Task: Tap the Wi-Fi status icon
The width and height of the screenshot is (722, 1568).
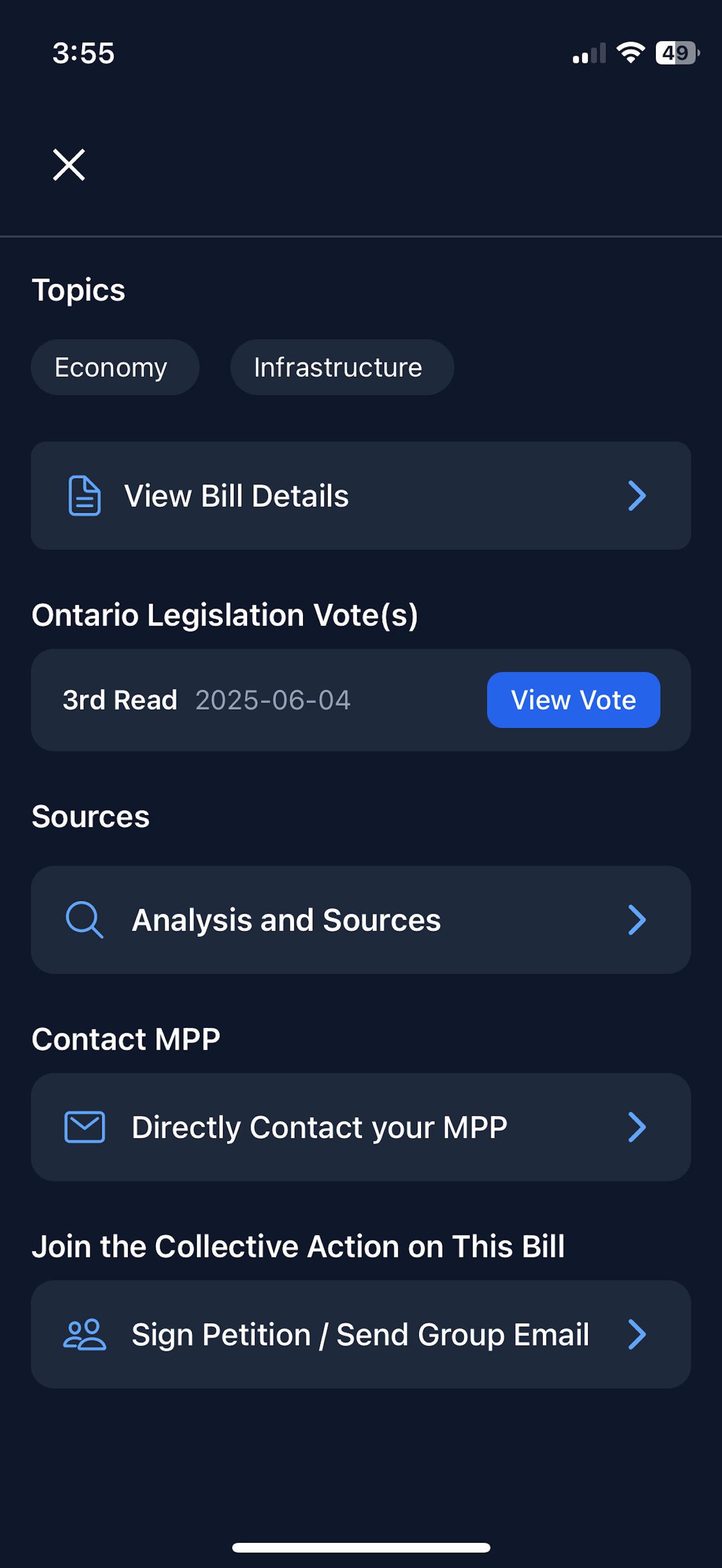Action: pyautogui.click(x=631, y=53)
